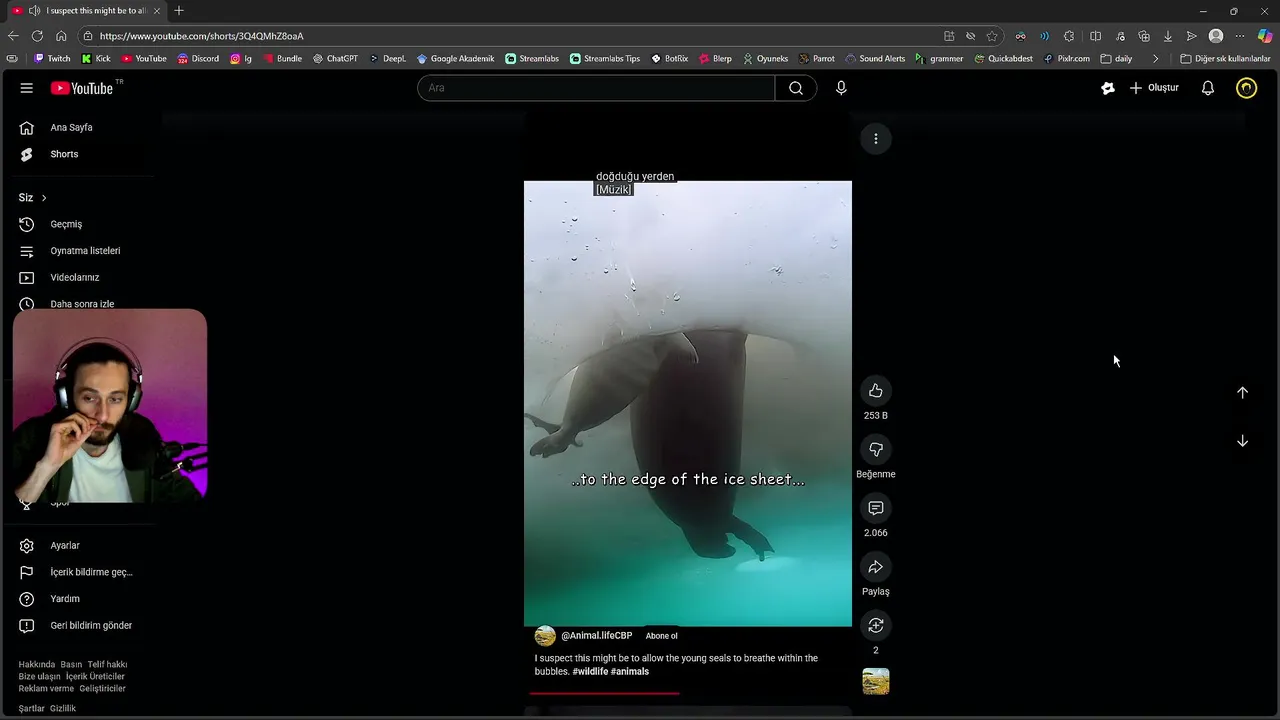Screen dimensions: 1280x720
Task: Go to the previous short
Action: tap(1242, 393)
